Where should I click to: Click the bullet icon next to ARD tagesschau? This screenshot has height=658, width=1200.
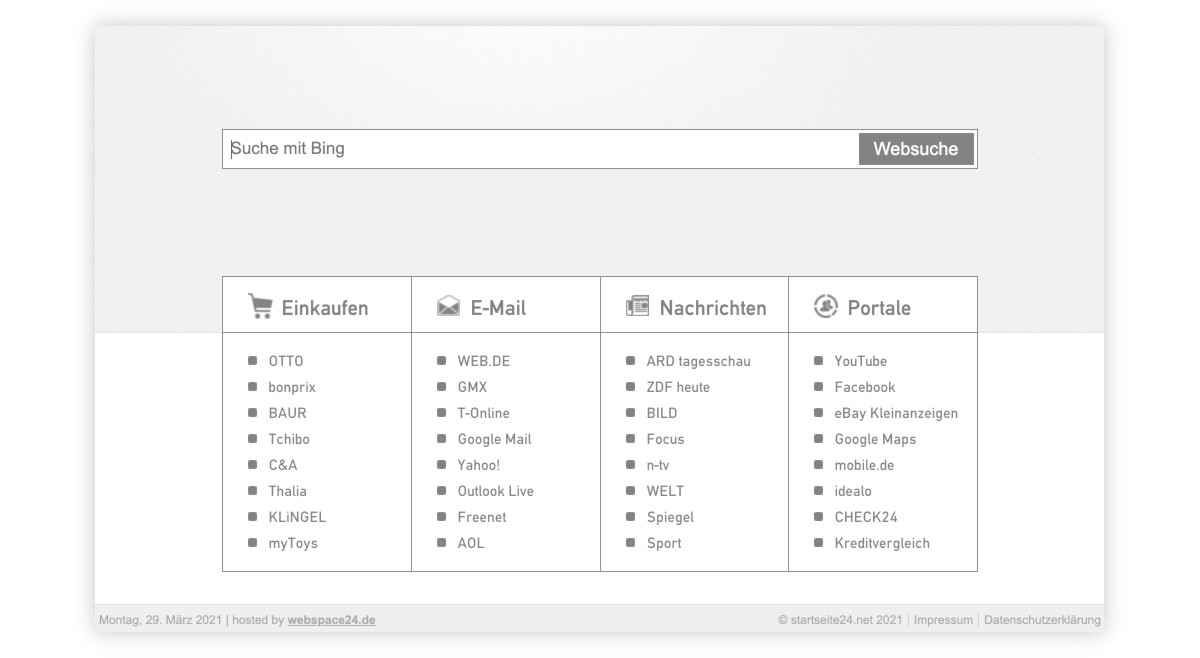coord(630,361)
